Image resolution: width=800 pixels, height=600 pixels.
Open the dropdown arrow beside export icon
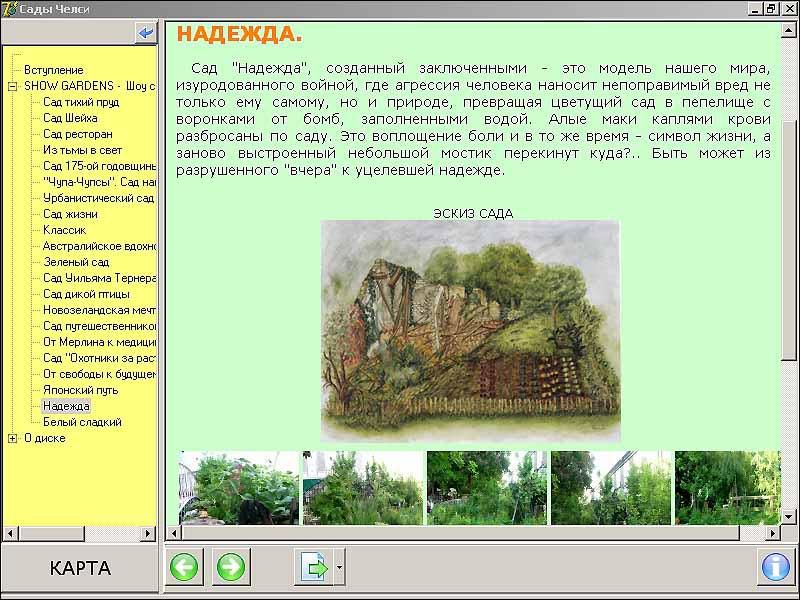[340, 568]
